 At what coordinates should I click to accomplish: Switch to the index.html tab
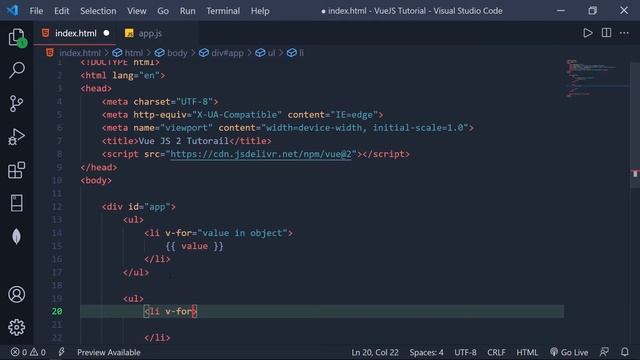point(76,33)
